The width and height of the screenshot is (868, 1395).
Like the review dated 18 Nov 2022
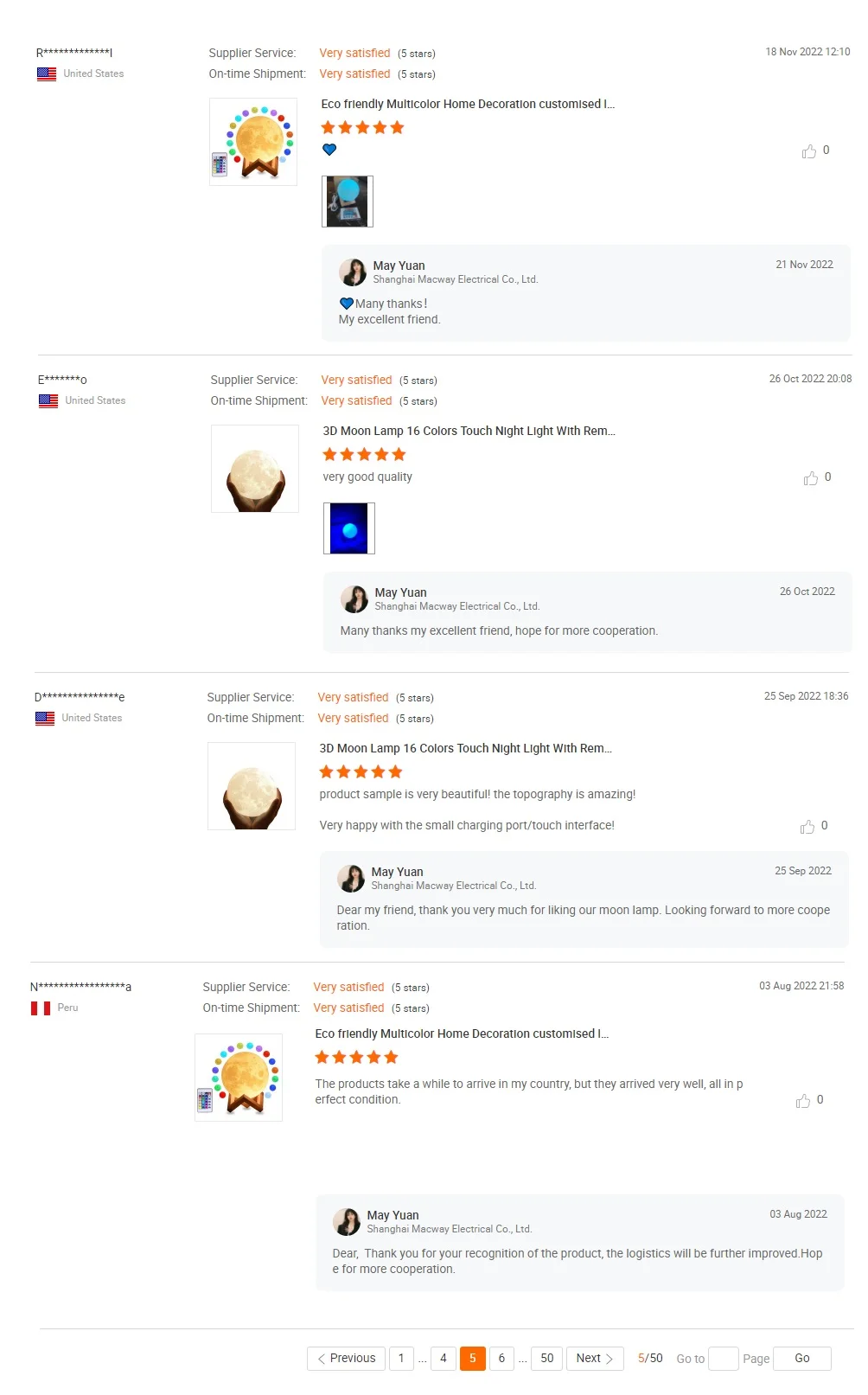pyautogui.click(x=809, y=151)
